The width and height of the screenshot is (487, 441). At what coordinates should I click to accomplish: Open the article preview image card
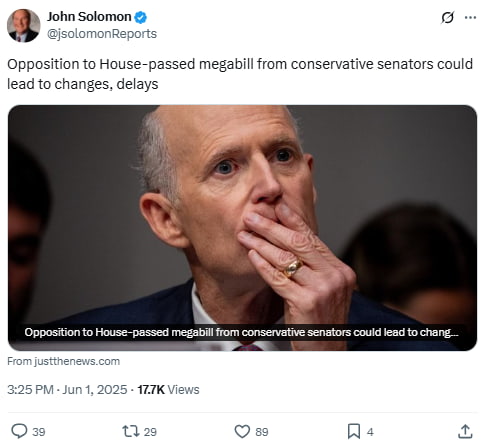242,228
